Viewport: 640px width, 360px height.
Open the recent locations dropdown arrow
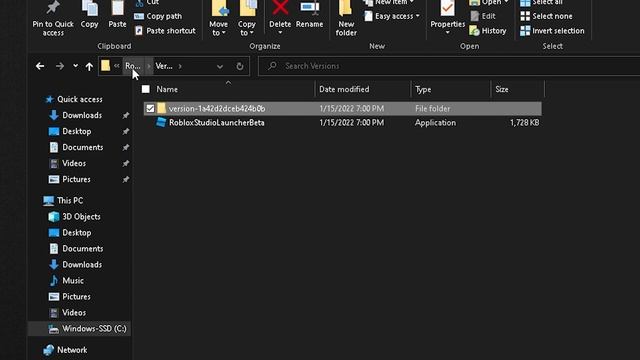(x=76, y=66)
